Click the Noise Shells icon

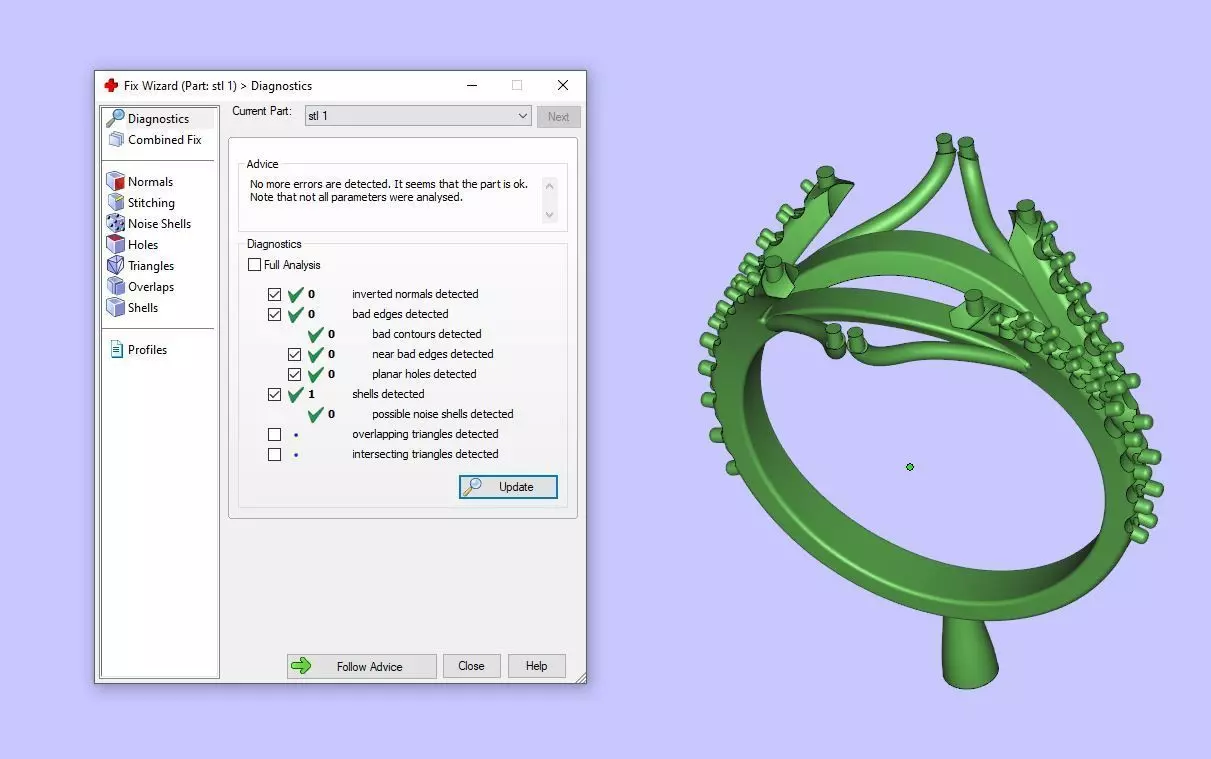115,224
